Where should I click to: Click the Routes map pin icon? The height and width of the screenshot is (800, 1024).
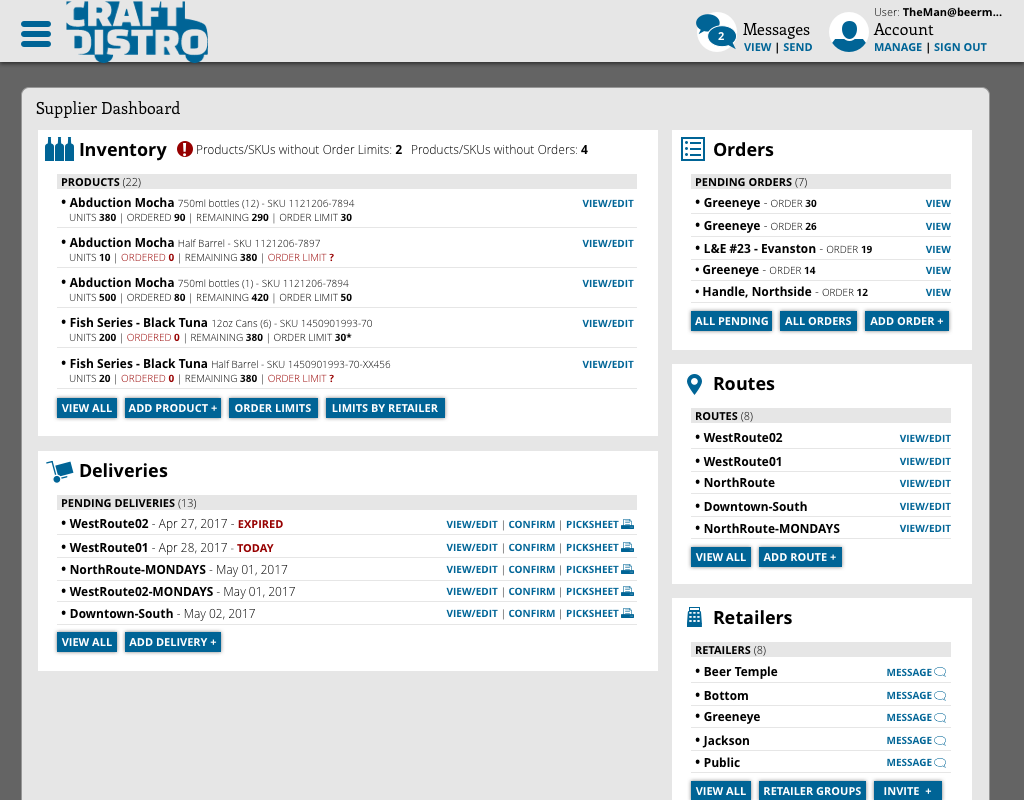coord(695,383)
